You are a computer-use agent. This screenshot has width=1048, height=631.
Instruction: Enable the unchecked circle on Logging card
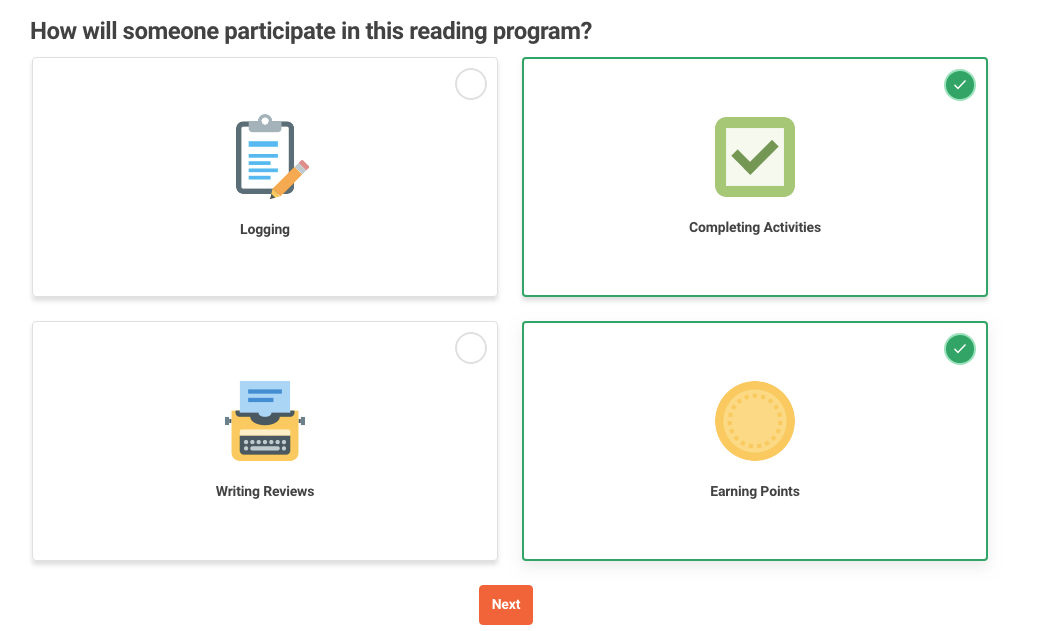point(471,84)
